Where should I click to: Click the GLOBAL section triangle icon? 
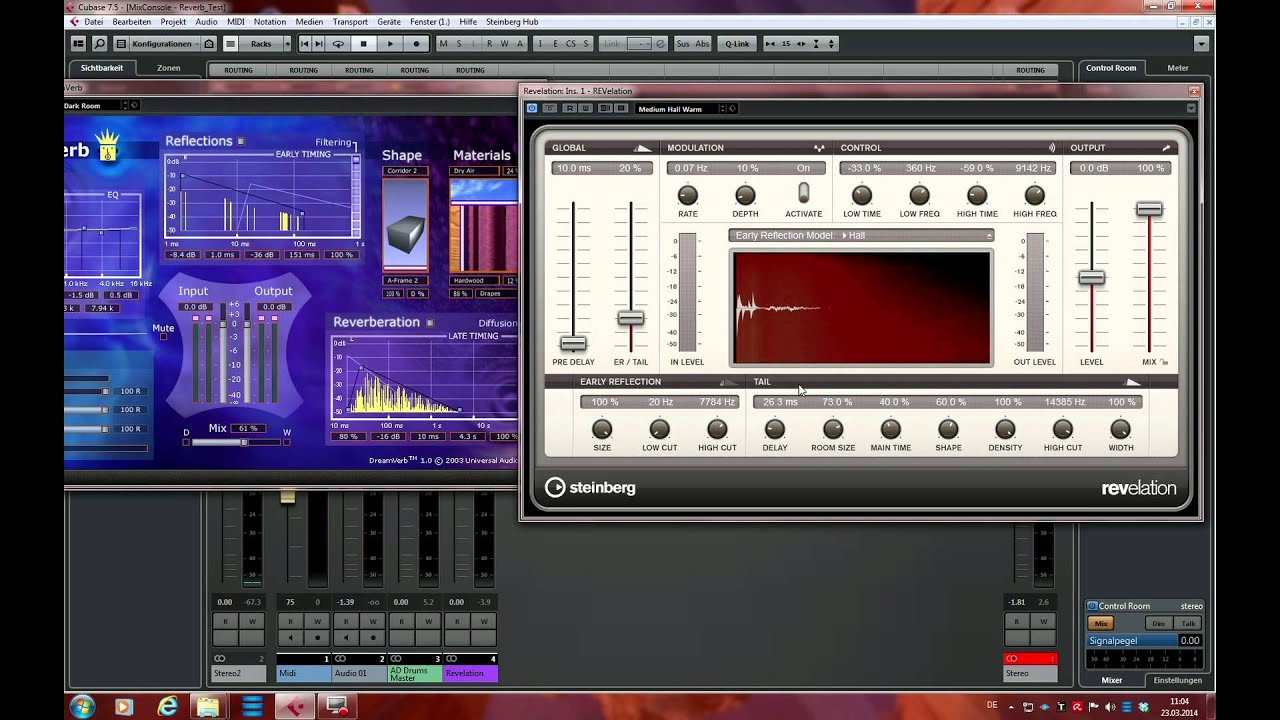click(x=643, y=148)
